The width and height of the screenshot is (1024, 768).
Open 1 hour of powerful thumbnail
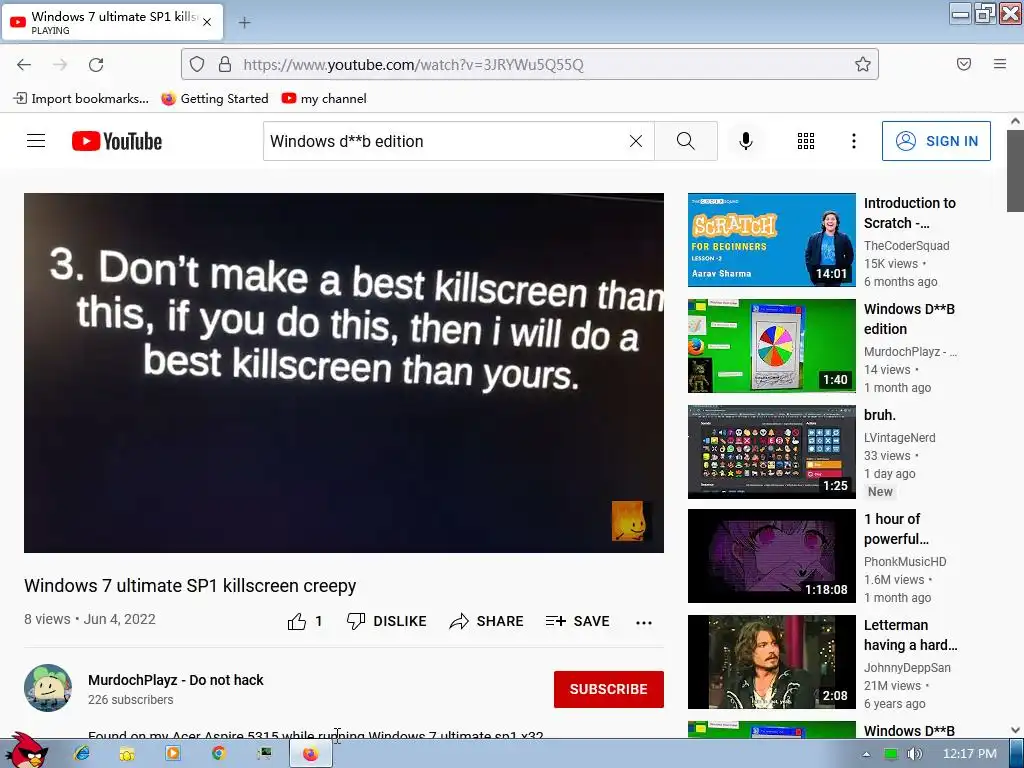tap(771, 556)
